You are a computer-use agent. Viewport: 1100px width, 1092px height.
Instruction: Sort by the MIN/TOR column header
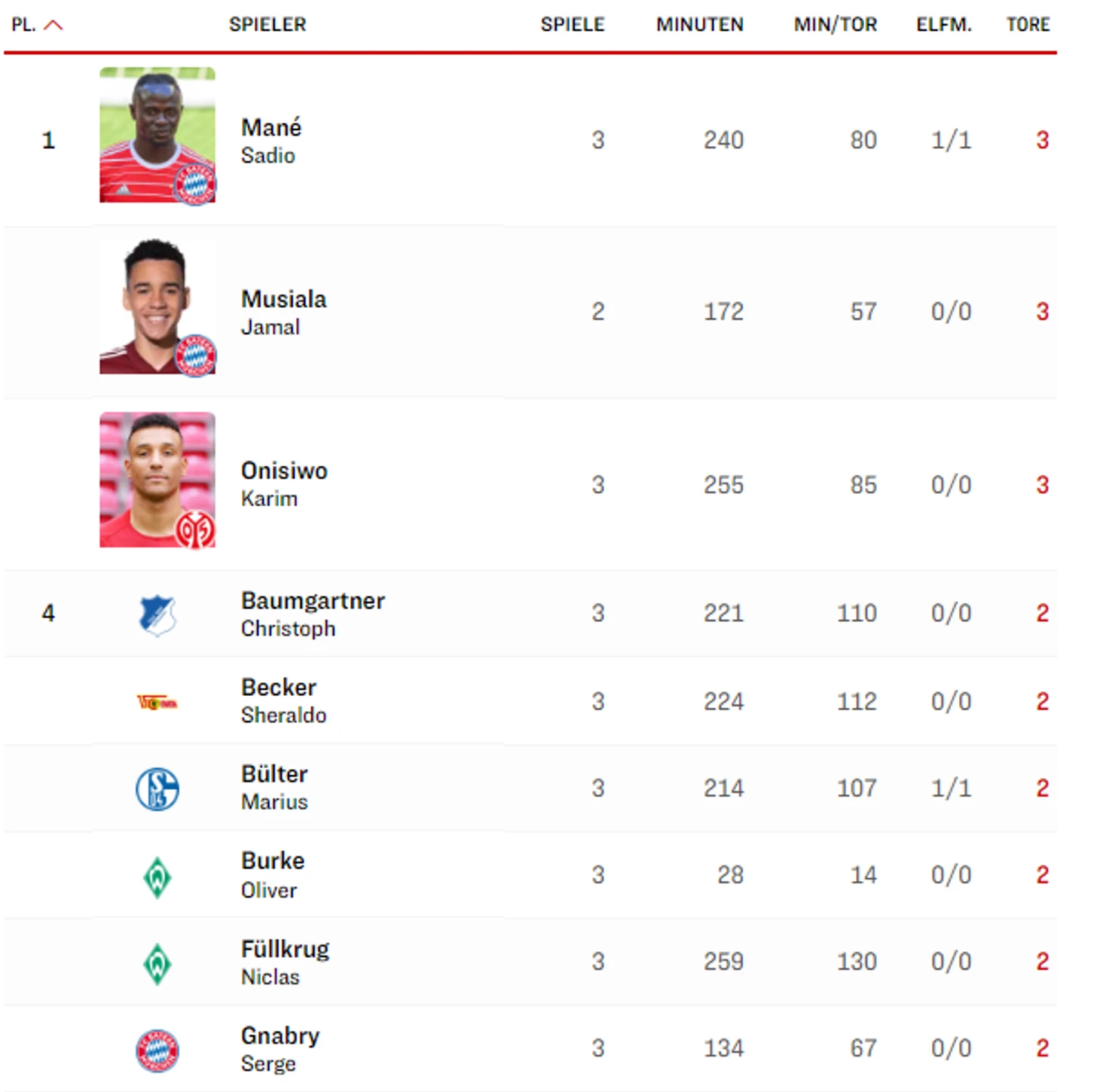point(835,25)
